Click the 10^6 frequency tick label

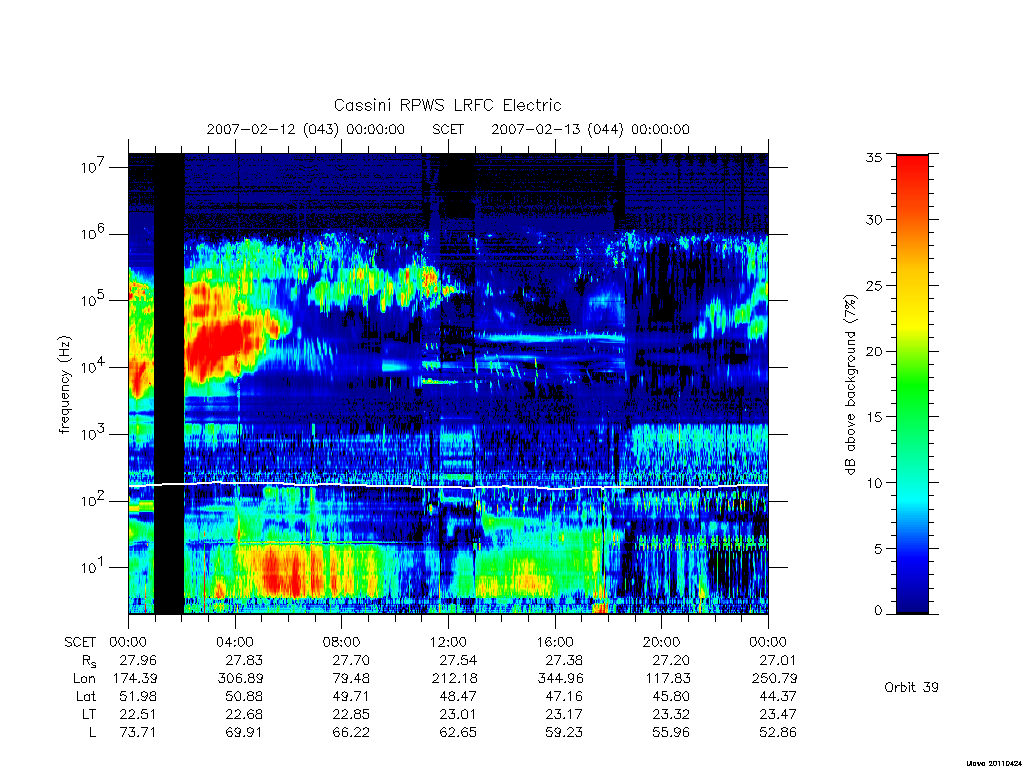pos(93,233)
